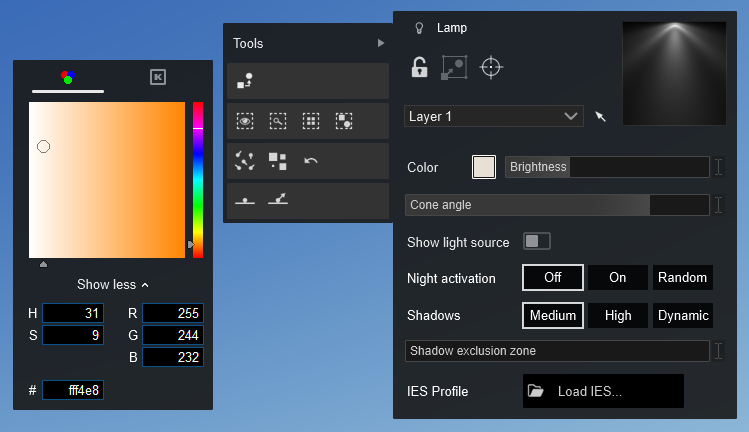The image size is (749, 432).
Task: Open the Layer 1 dropdown
Action: [494, 117]
